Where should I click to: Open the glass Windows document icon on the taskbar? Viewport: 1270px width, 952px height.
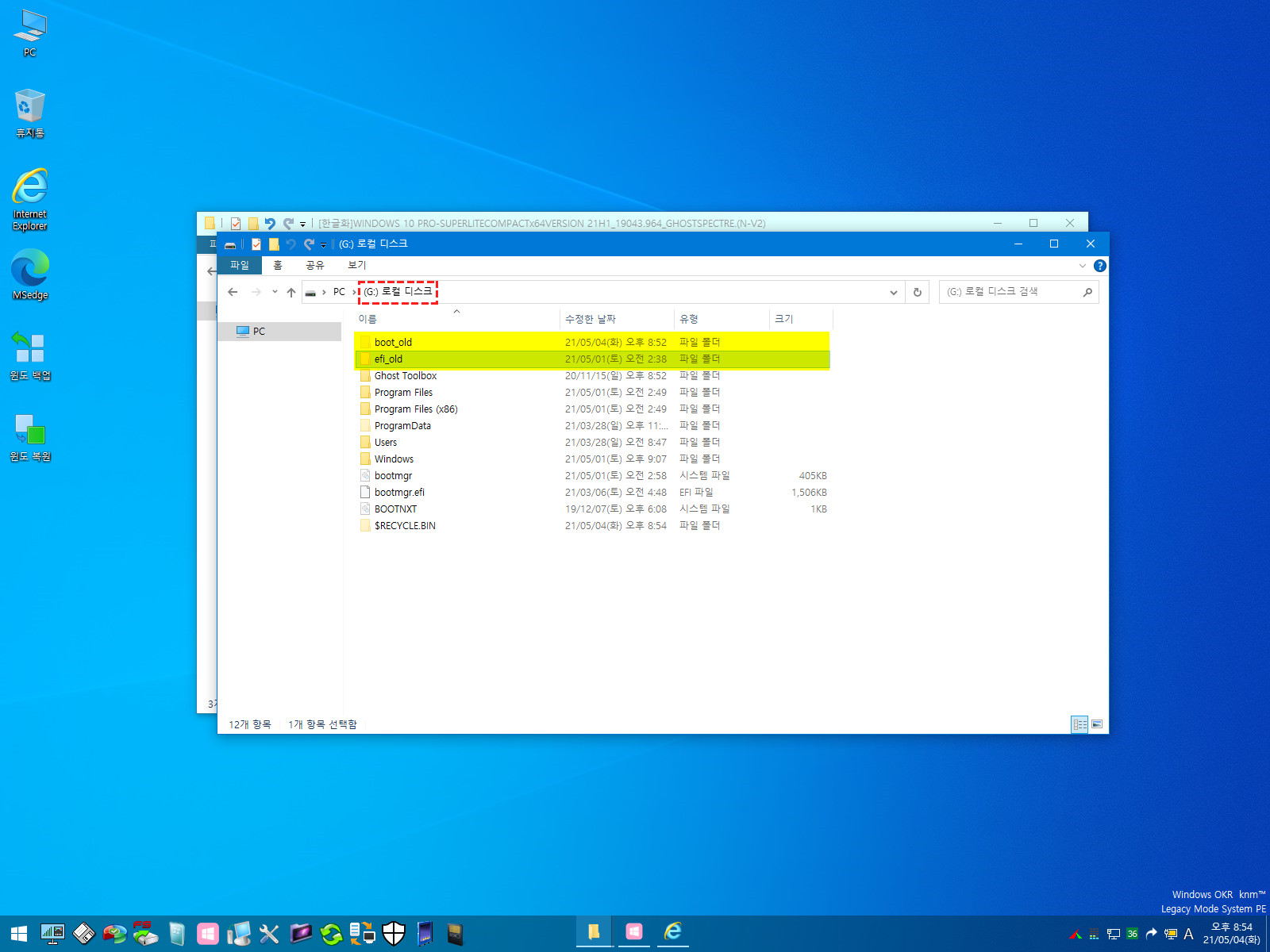(176, 934)
